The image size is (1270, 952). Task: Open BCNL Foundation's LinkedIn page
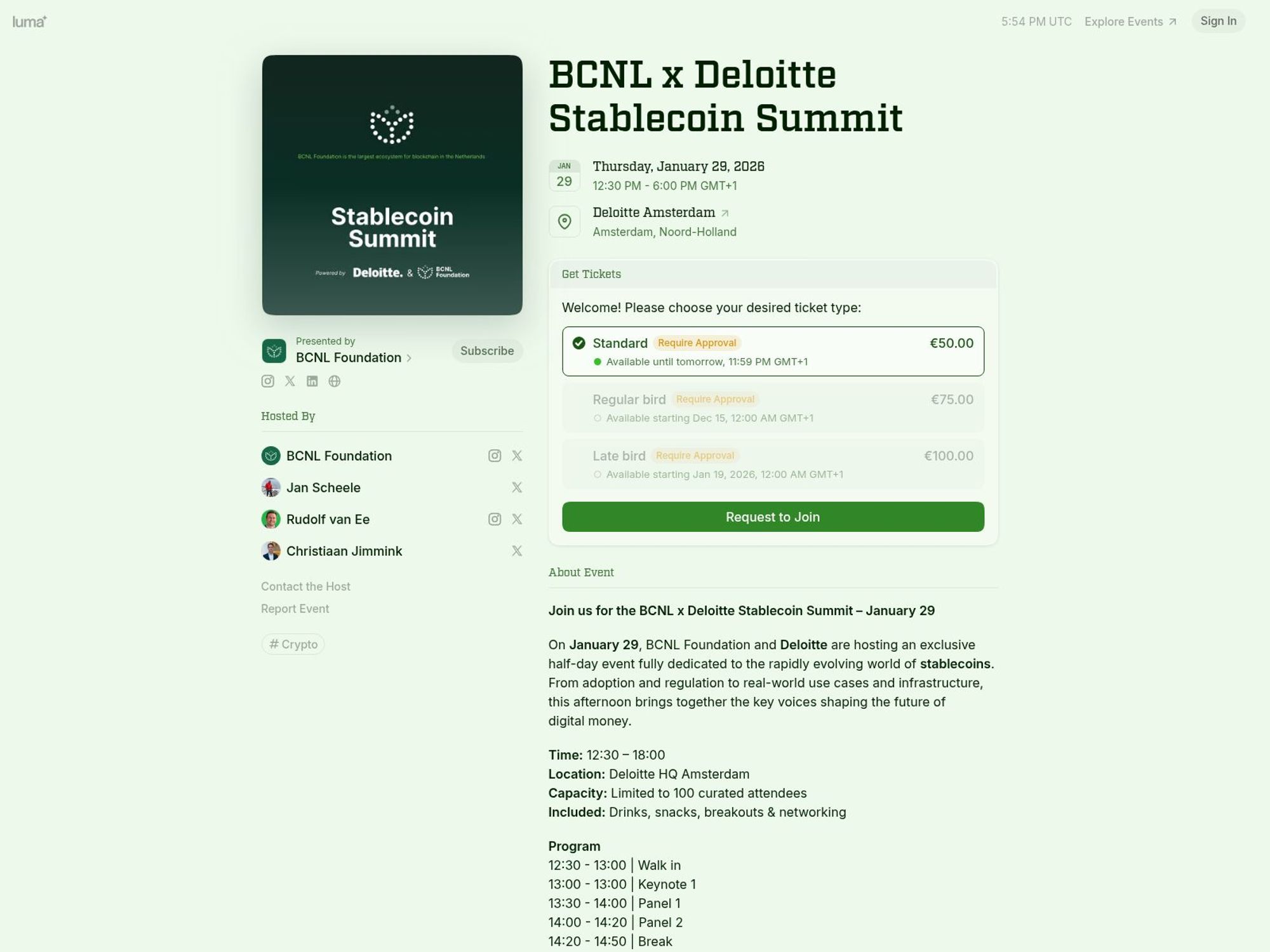pyautogui.click(x=312, y=381)
